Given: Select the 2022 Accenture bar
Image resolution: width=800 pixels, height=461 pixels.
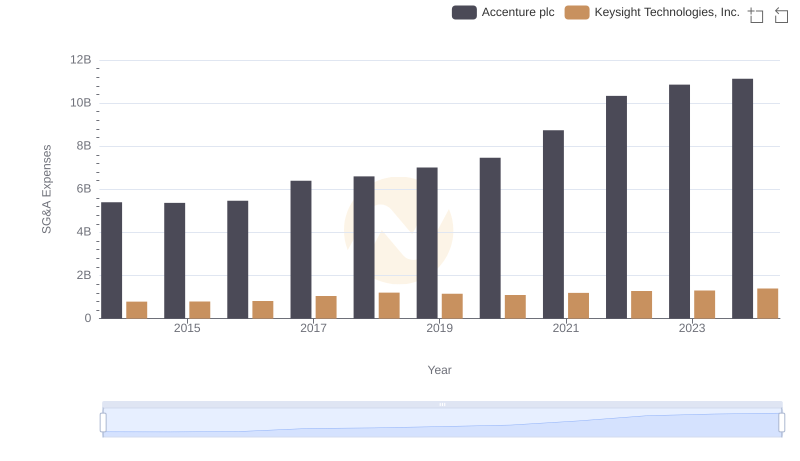Looking at the screenshot, I should (x=616, y=207).
